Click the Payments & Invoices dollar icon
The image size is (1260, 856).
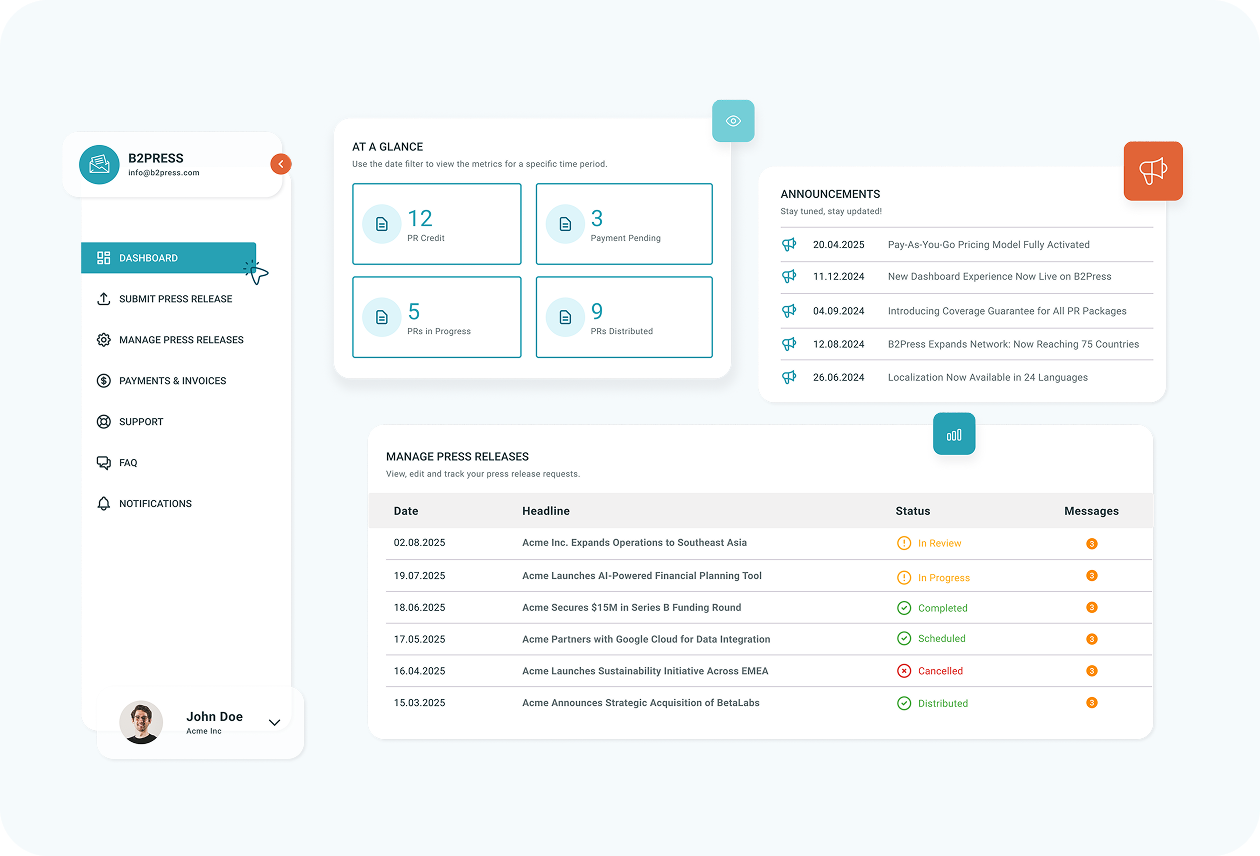point(103,380)
